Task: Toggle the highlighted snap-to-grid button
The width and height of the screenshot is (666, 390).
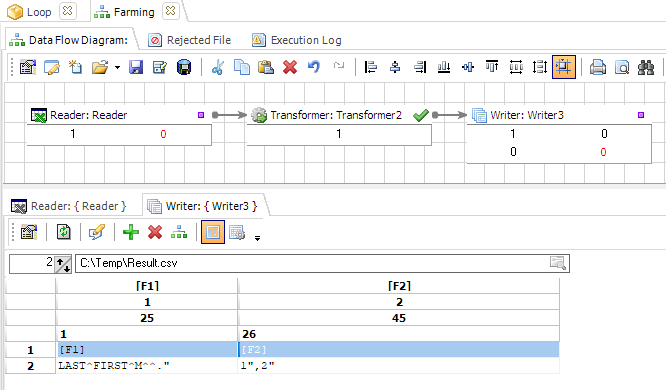Action: 564,67
